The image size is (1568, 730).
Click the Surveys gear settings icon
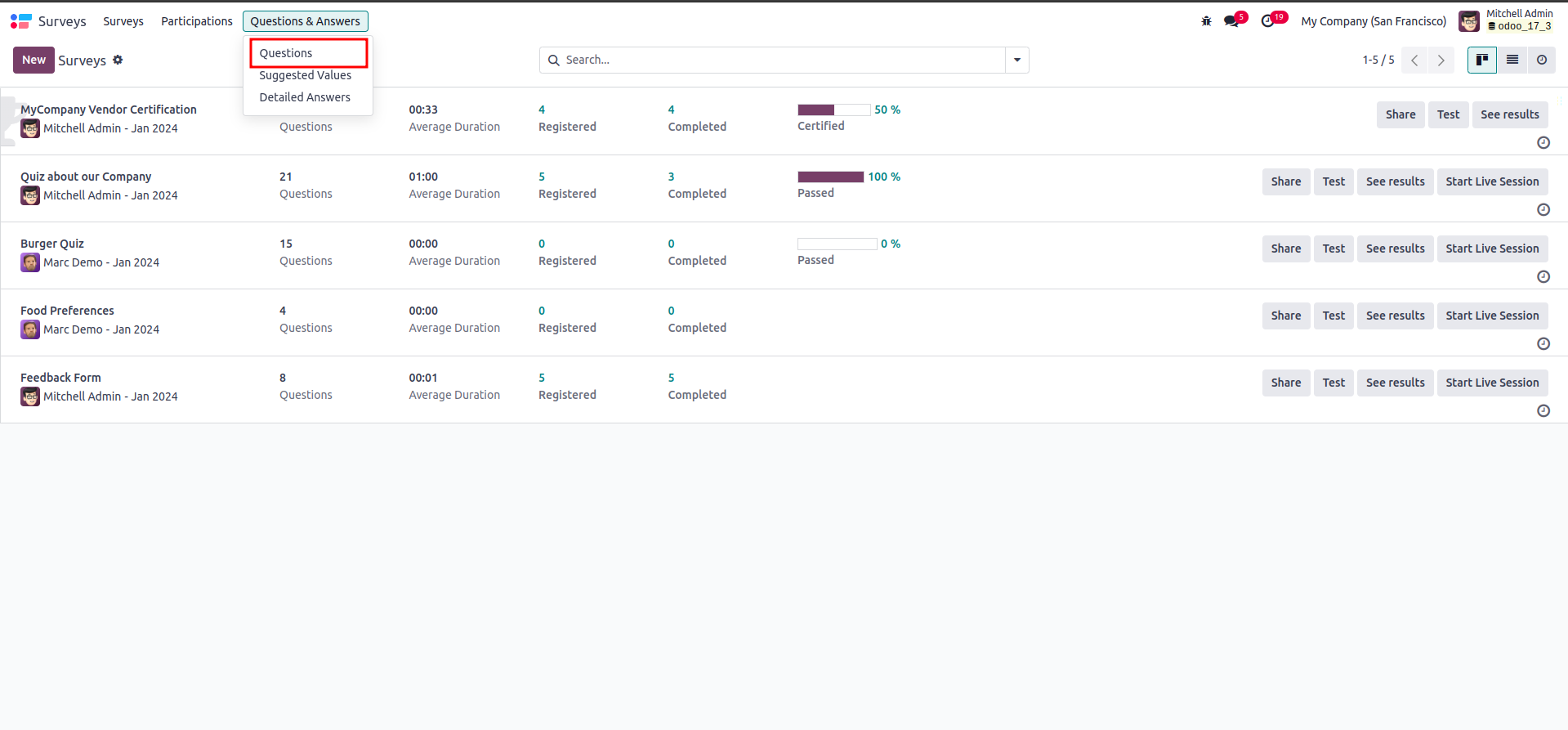pyautogui.click(x=118, y=60)
